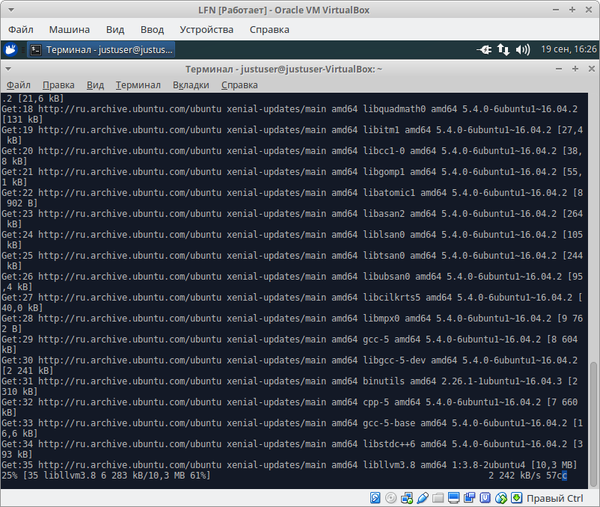Screen dimensions: 600x507
Task: Click the Get:35 libllvm3.8 download line
Action: tap(289, 465)
